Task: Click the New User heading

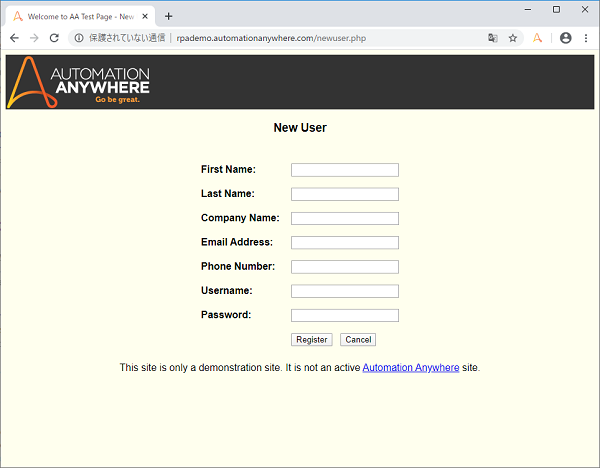Action: tap(300, 128)
